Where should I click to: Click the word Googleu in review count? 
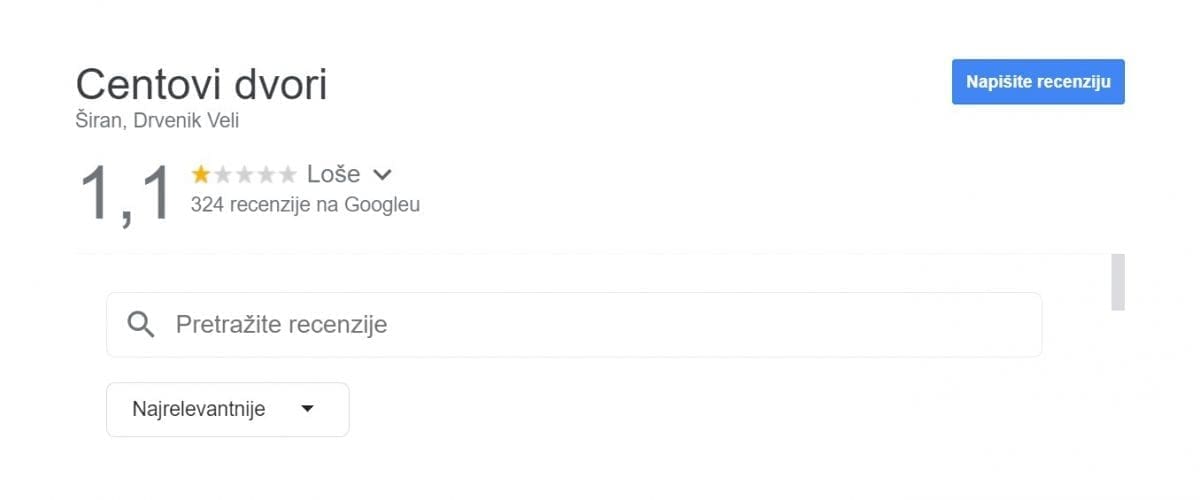(382, 205)
